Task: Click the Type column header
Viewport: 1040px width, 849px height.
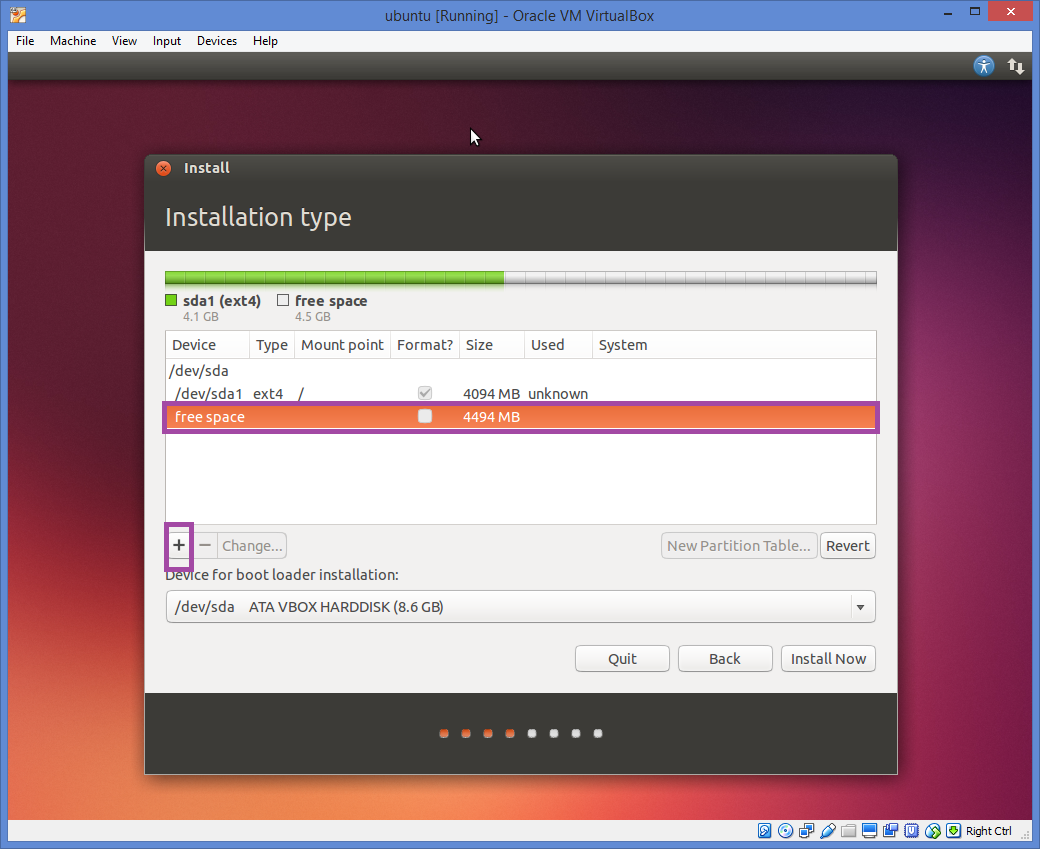Action: coord(272,345)
